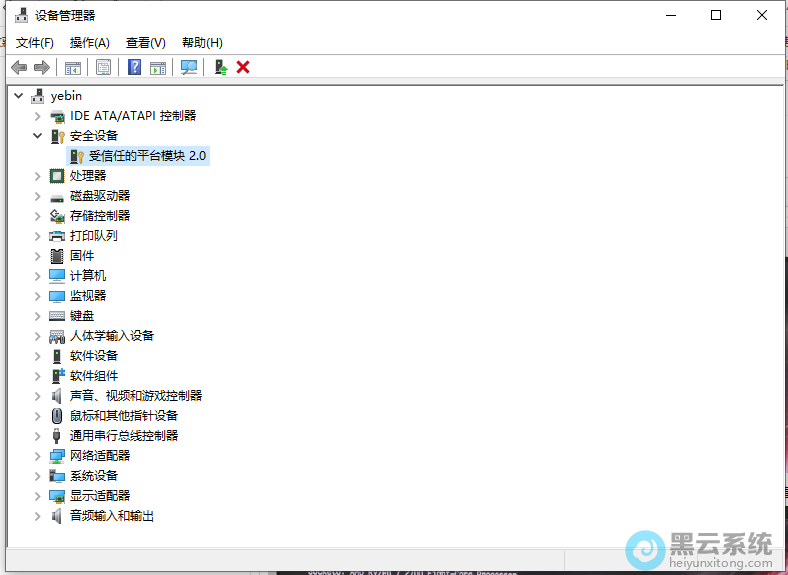This screenshot has width=788, height=575.
Task: Collapse the 安全设备 category
Action: point(38,136)
